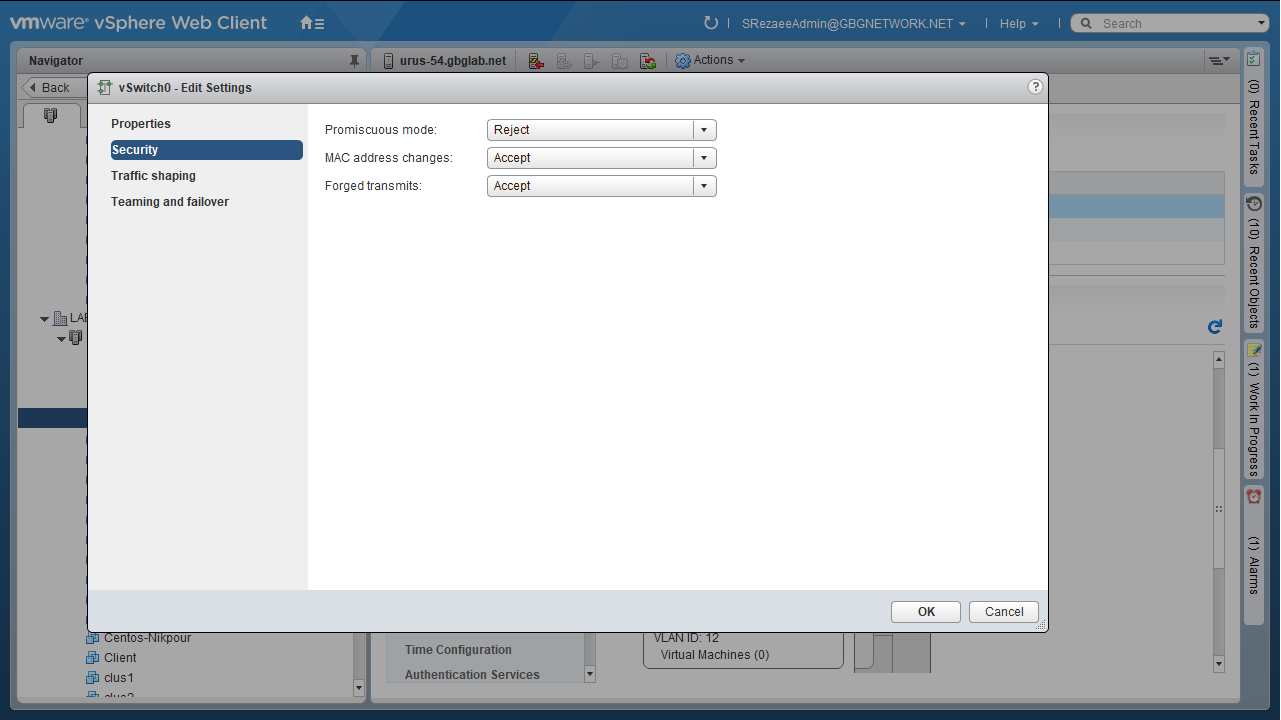Expand the Actions menu
The height and width of the screenshot is (720, 1281).
[x=711, y=61]
